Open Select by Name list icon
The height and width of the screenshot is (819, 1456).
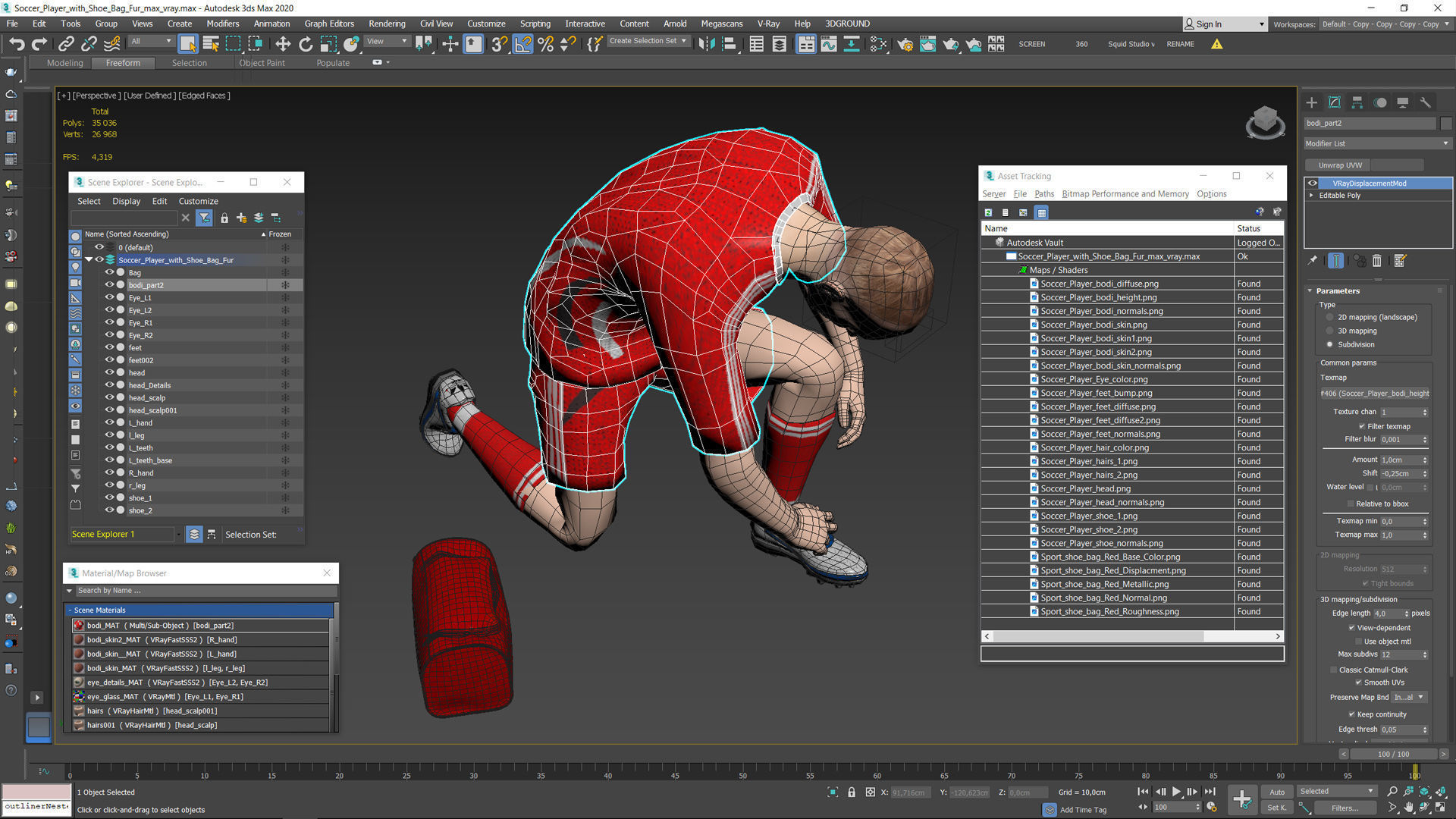(x=211, y=44)
